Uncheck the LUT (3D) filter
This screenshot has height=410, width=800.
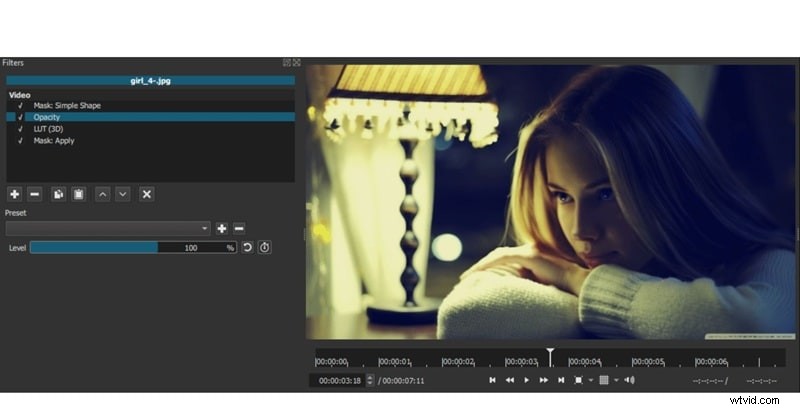tap(20, 129)
